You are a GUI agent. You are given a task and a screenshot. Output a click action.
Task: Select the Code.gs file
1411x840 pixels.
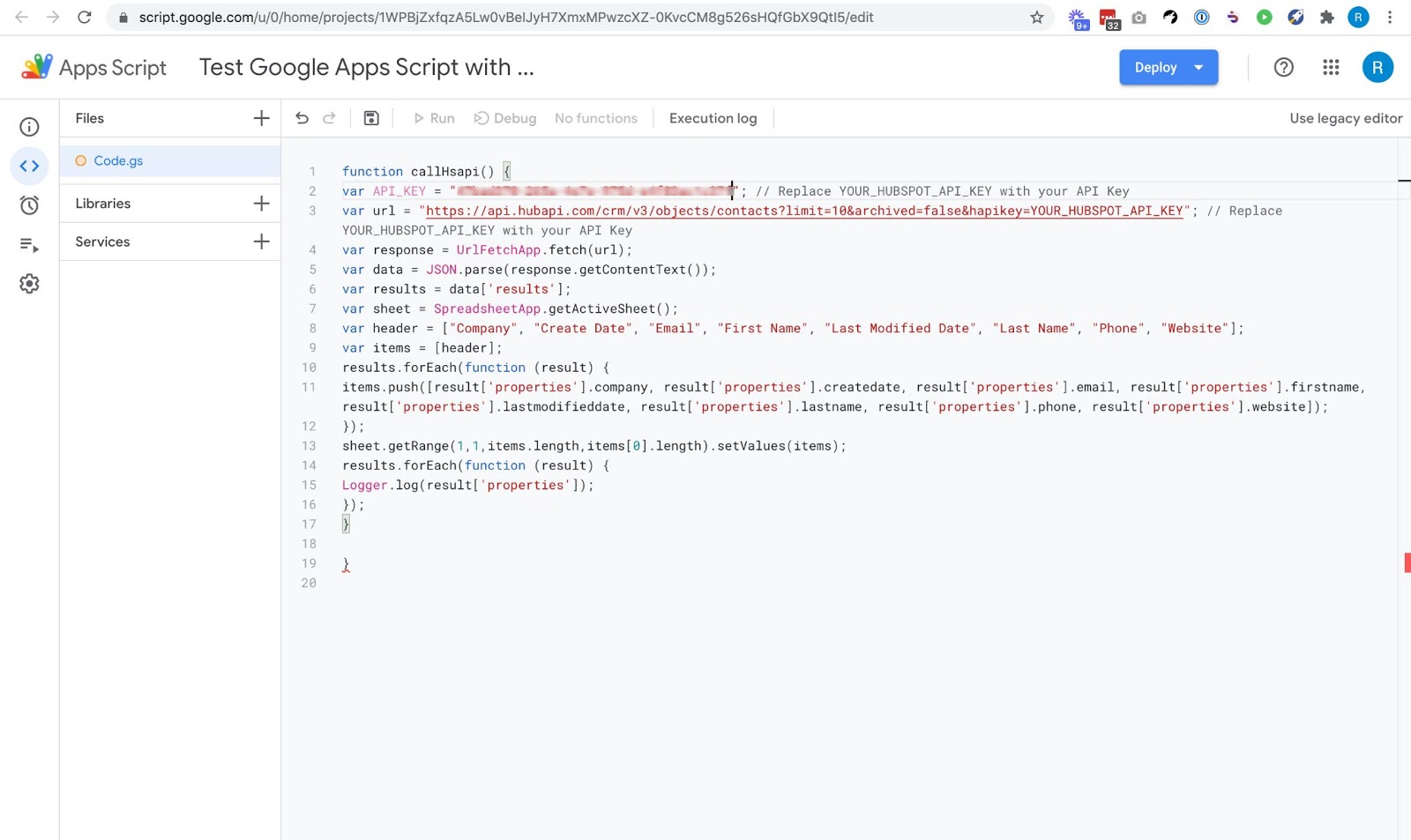point(170,160)
